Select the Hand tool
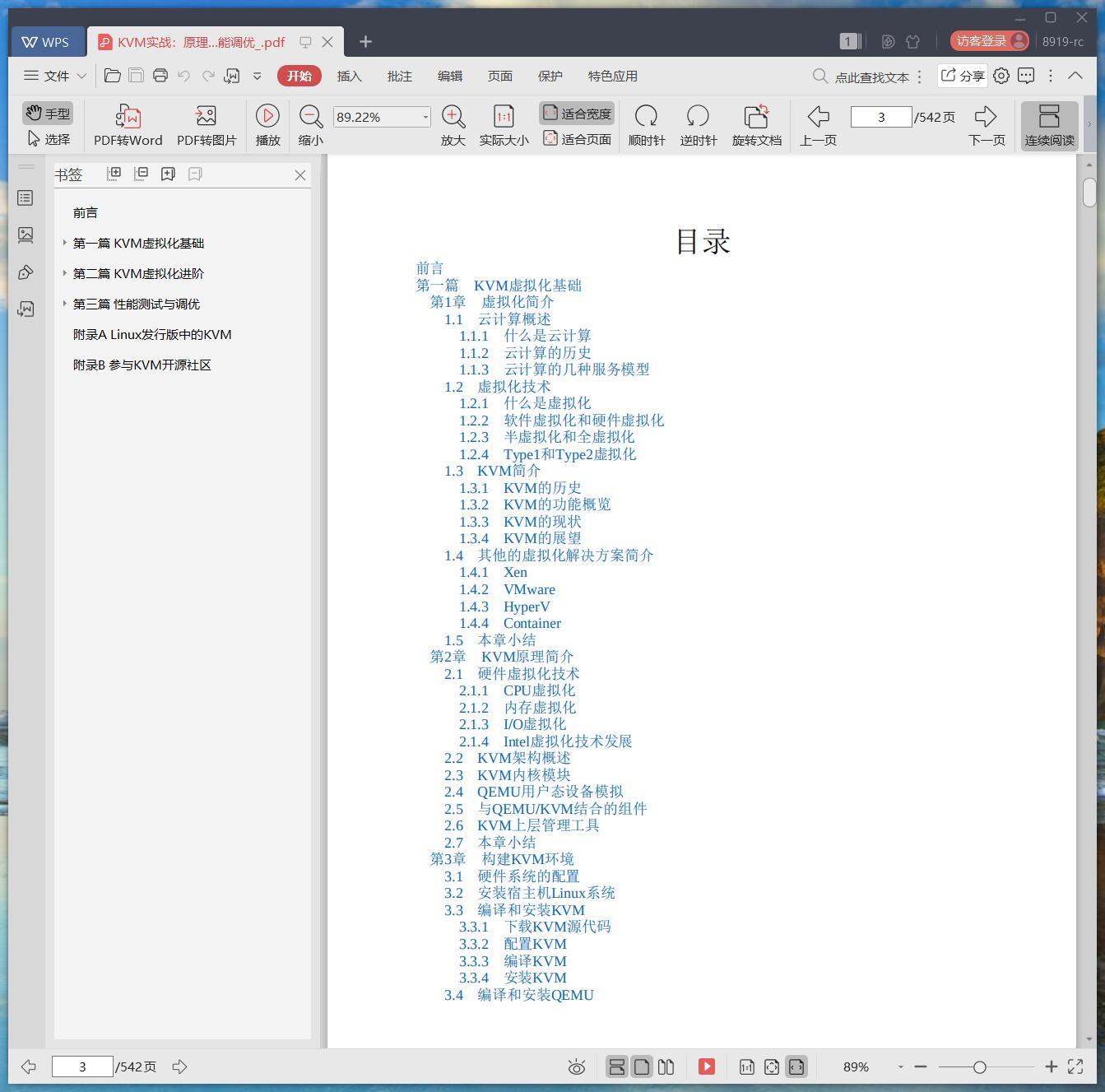Image resolution: width=1105 pixels, height=1092 pixels. (48, 113)
